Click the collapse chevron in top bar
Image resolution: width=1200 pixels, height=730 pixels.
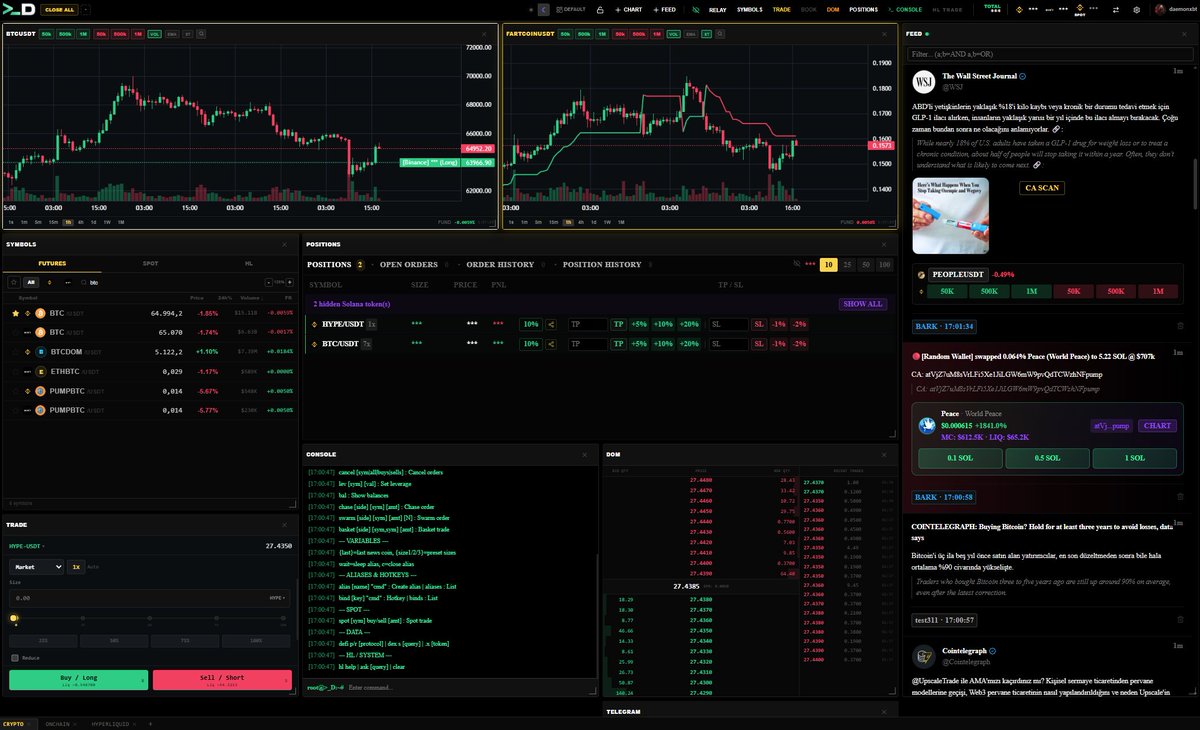point(543,9)
